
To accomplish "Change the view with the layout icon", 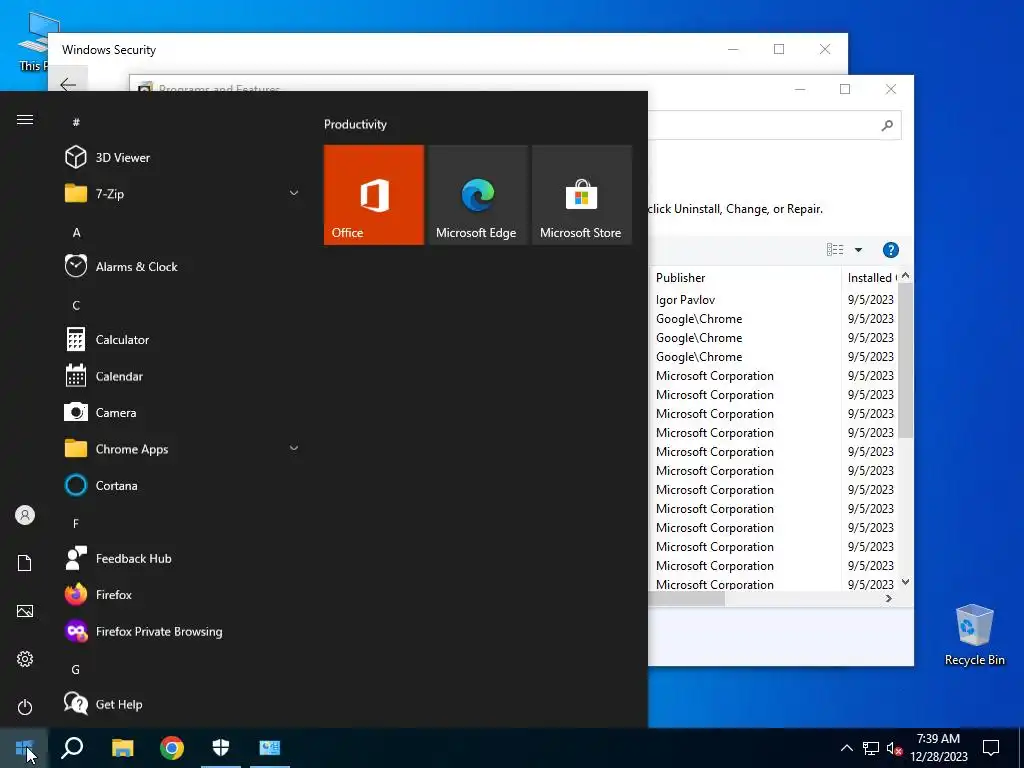I will (x=835, y=250).
